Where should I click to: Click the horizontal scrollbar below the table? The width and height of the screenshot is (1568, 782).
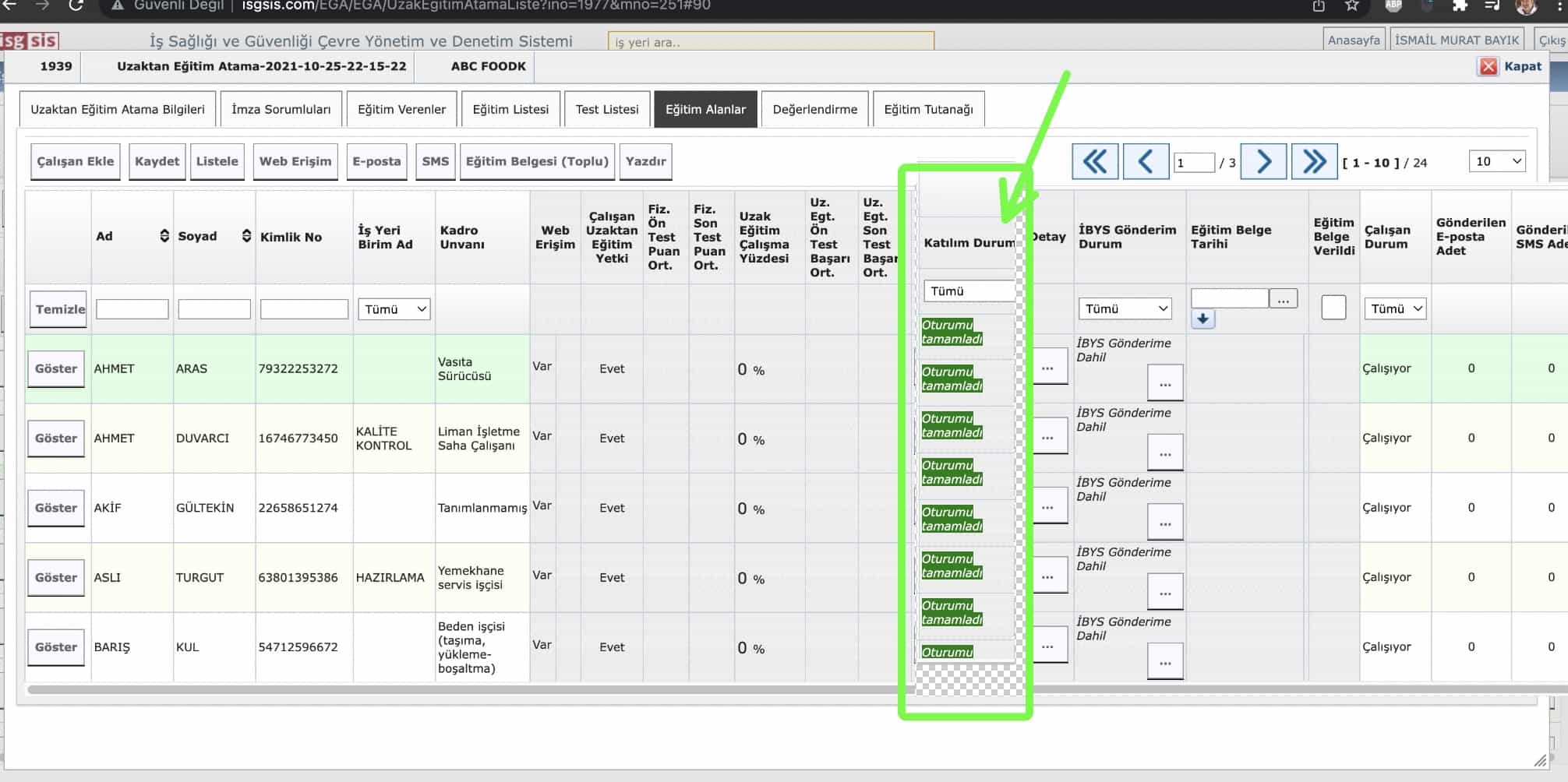(x=468, y=689)
